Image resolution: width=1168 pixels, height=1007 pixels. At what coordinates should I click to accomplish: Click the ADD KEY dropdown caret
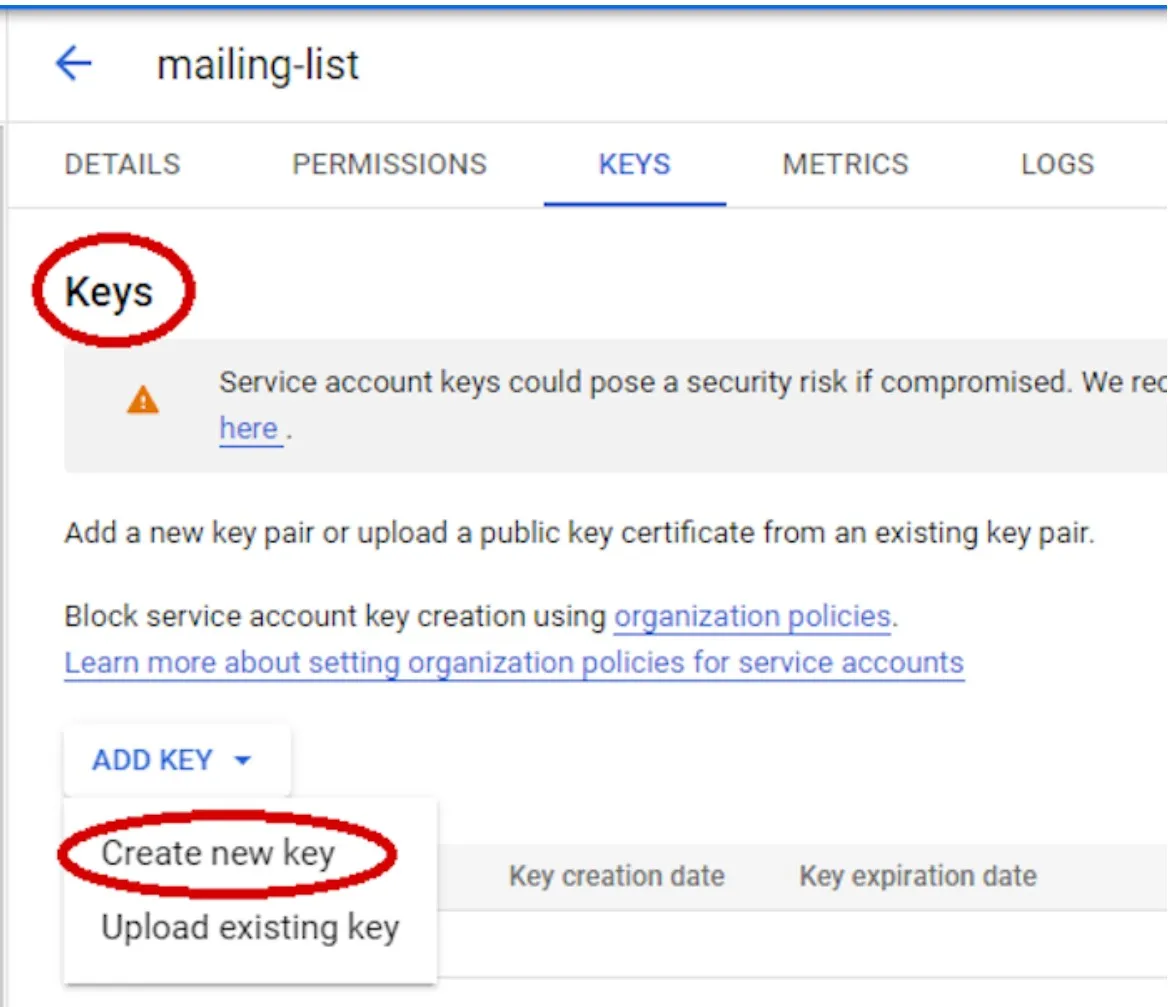click(x=242, y=760)
